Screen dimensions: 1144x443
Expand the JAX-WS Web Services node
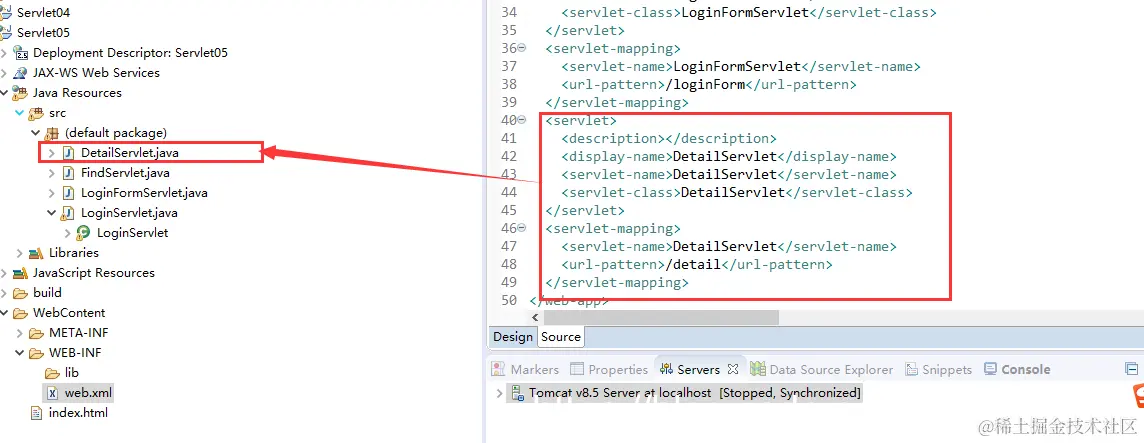pos(4,73)
